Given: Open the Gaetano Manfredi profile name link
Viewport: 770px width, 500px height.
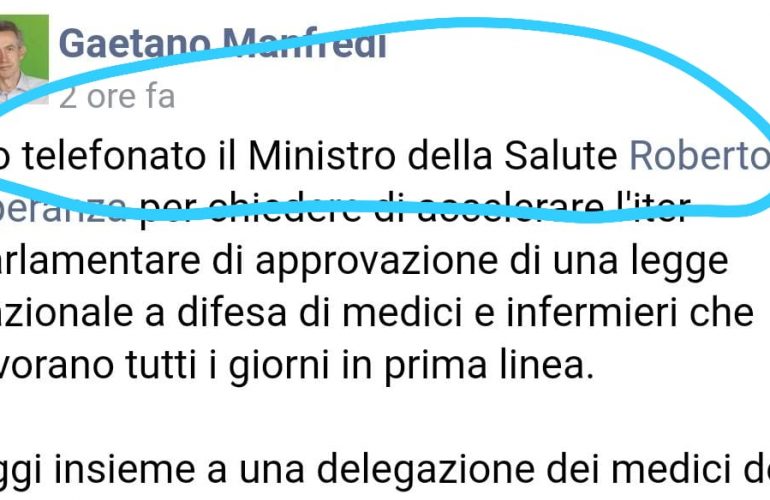Looking at the screenshot, I should point(222,43).
